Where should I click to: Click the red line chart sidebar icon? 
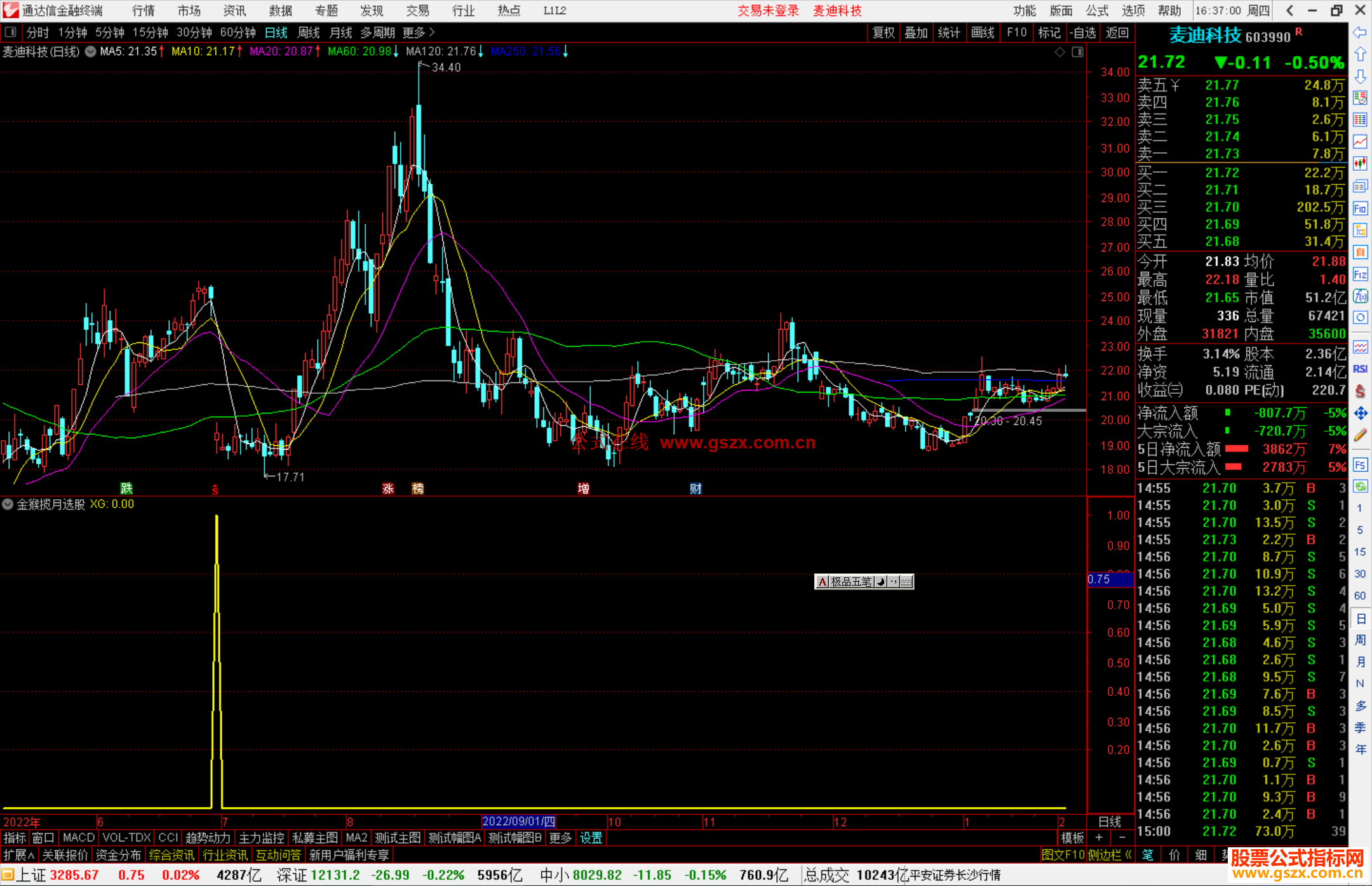[x=1360, y=142]
